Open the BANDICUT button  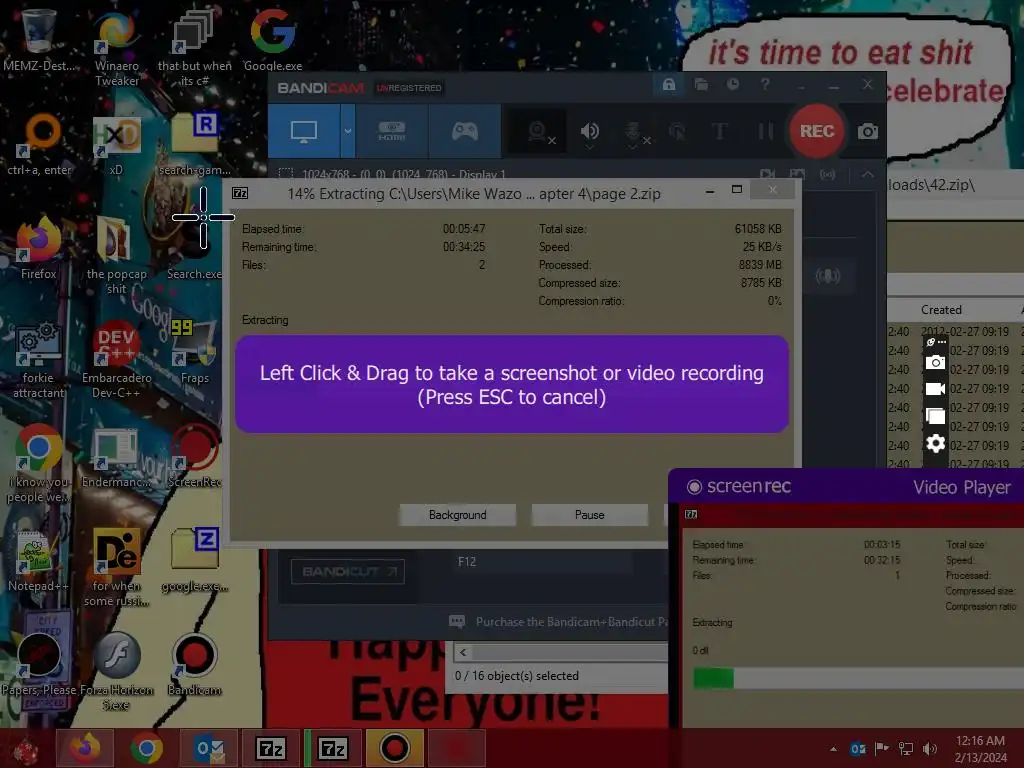coord(347,571)
